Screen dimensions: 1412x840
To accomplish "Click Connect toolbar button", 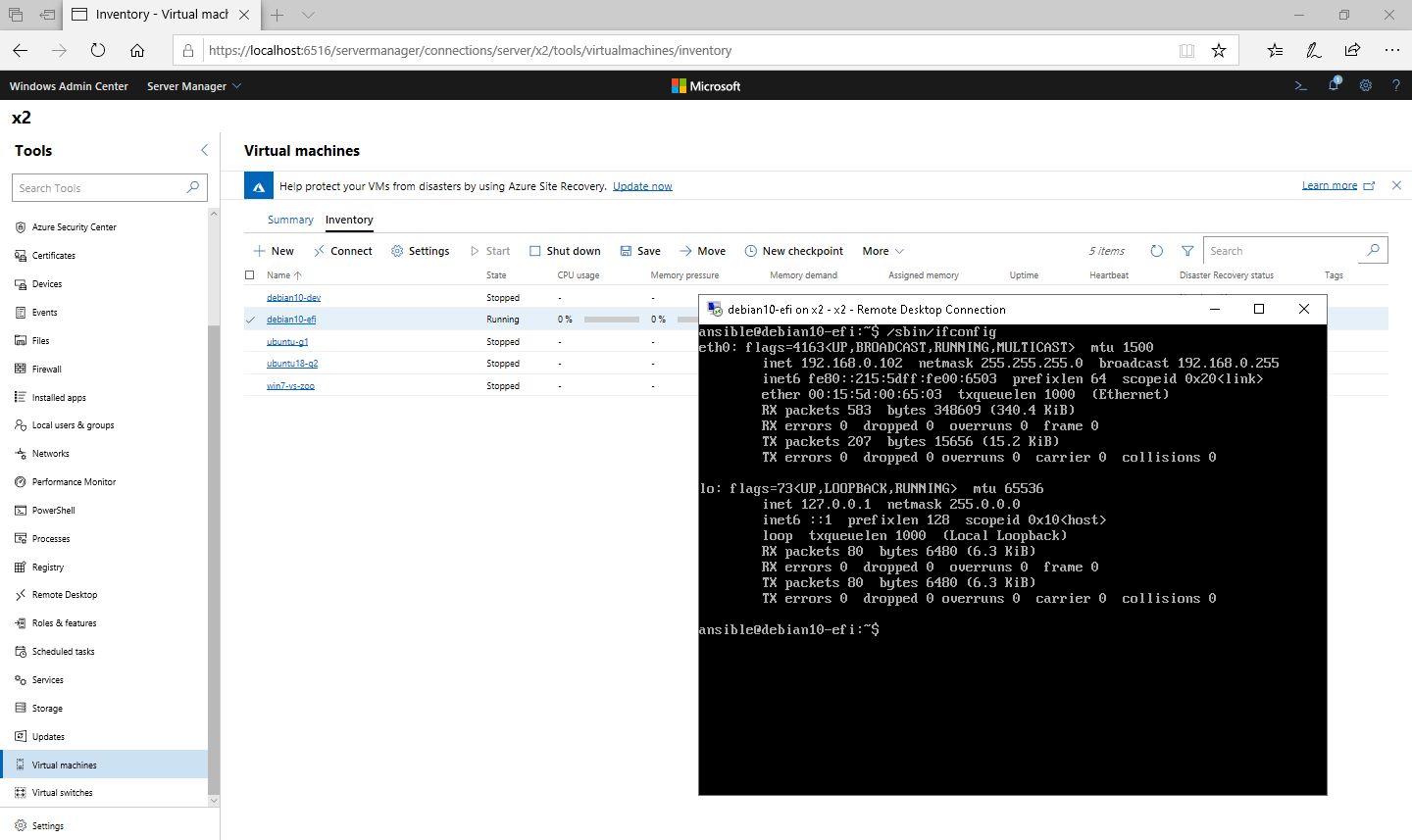I will coord(342,251).
